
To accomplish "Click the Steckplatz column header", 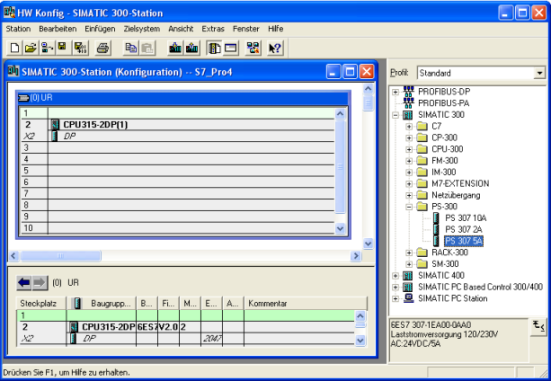I will (x=41, y=303).
